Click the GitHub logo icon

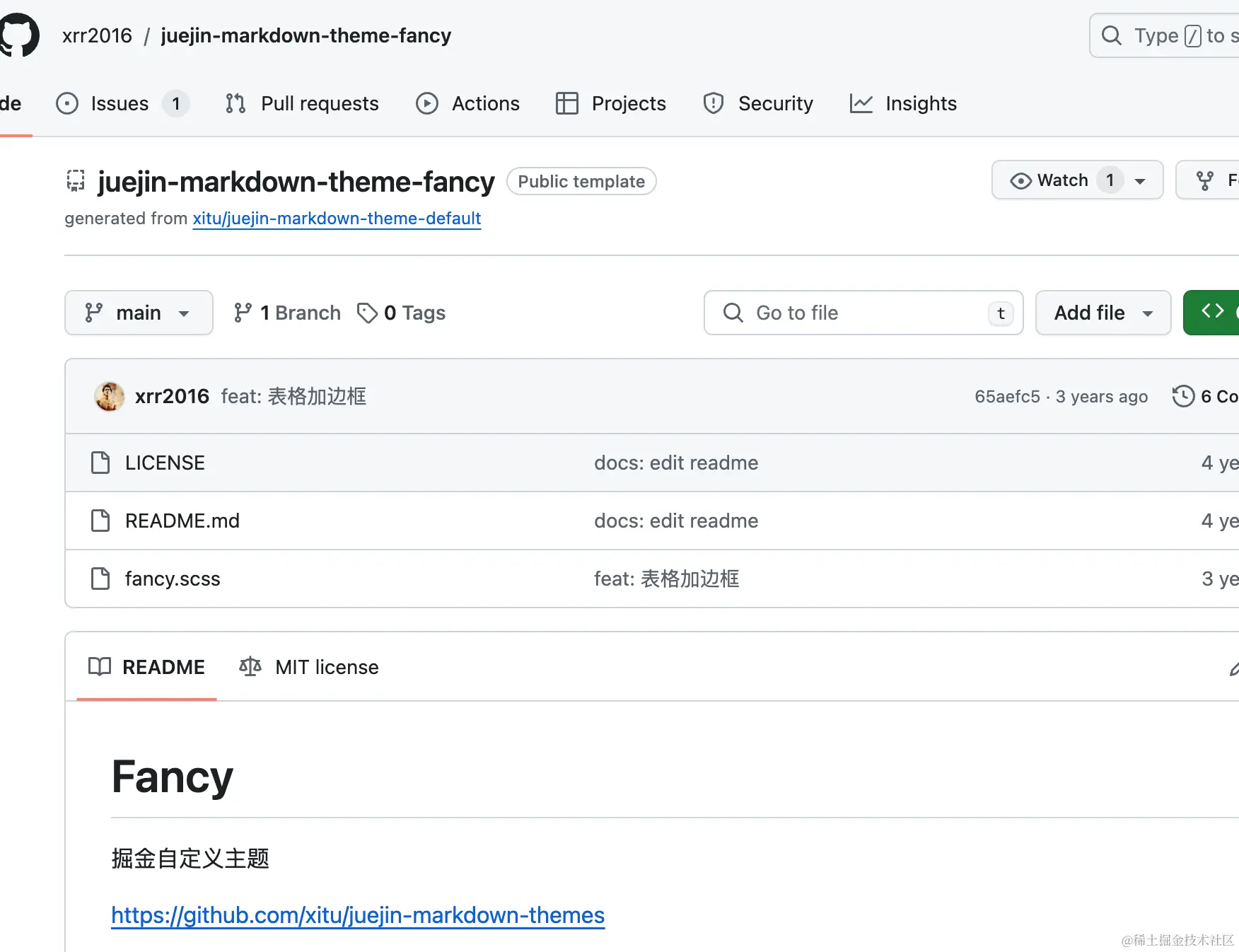click(x=19, y=35)
